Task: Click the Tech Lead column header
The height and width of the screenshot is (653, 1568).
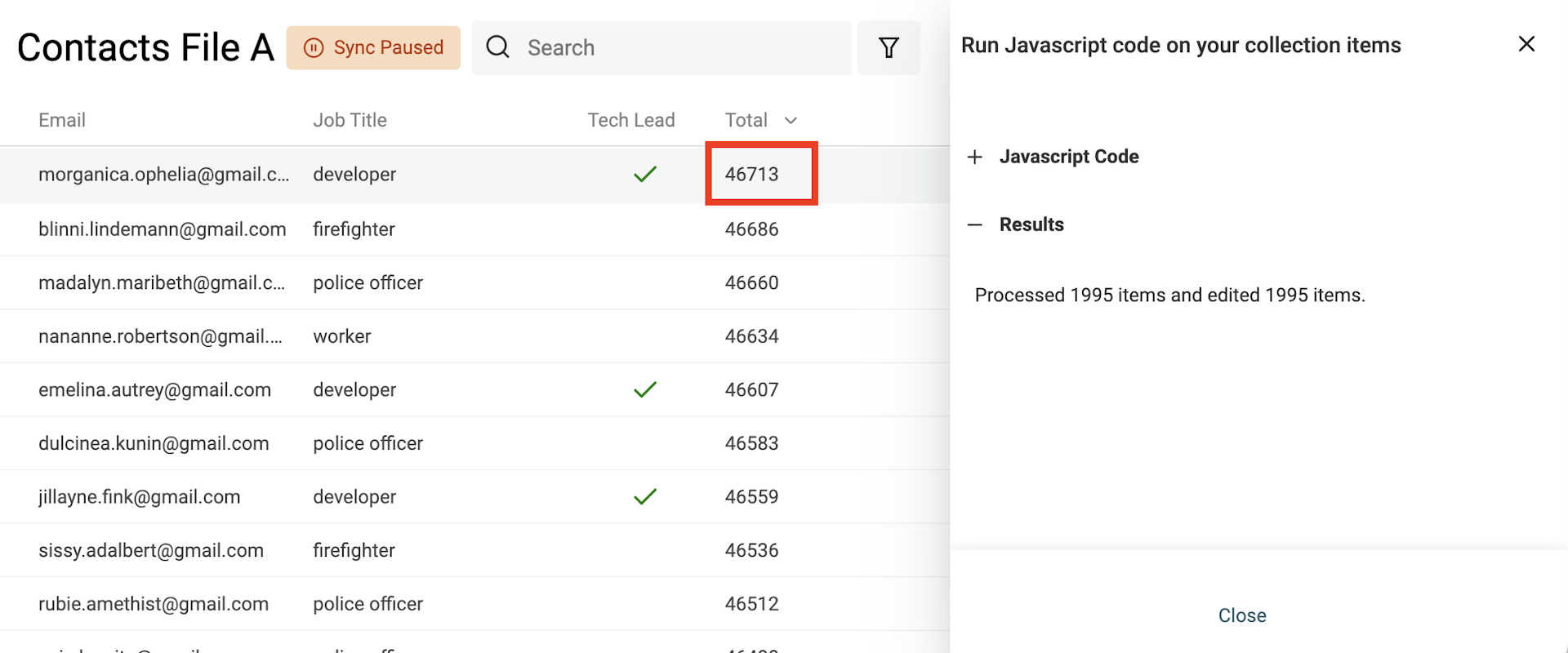Action: click(630, 121)
